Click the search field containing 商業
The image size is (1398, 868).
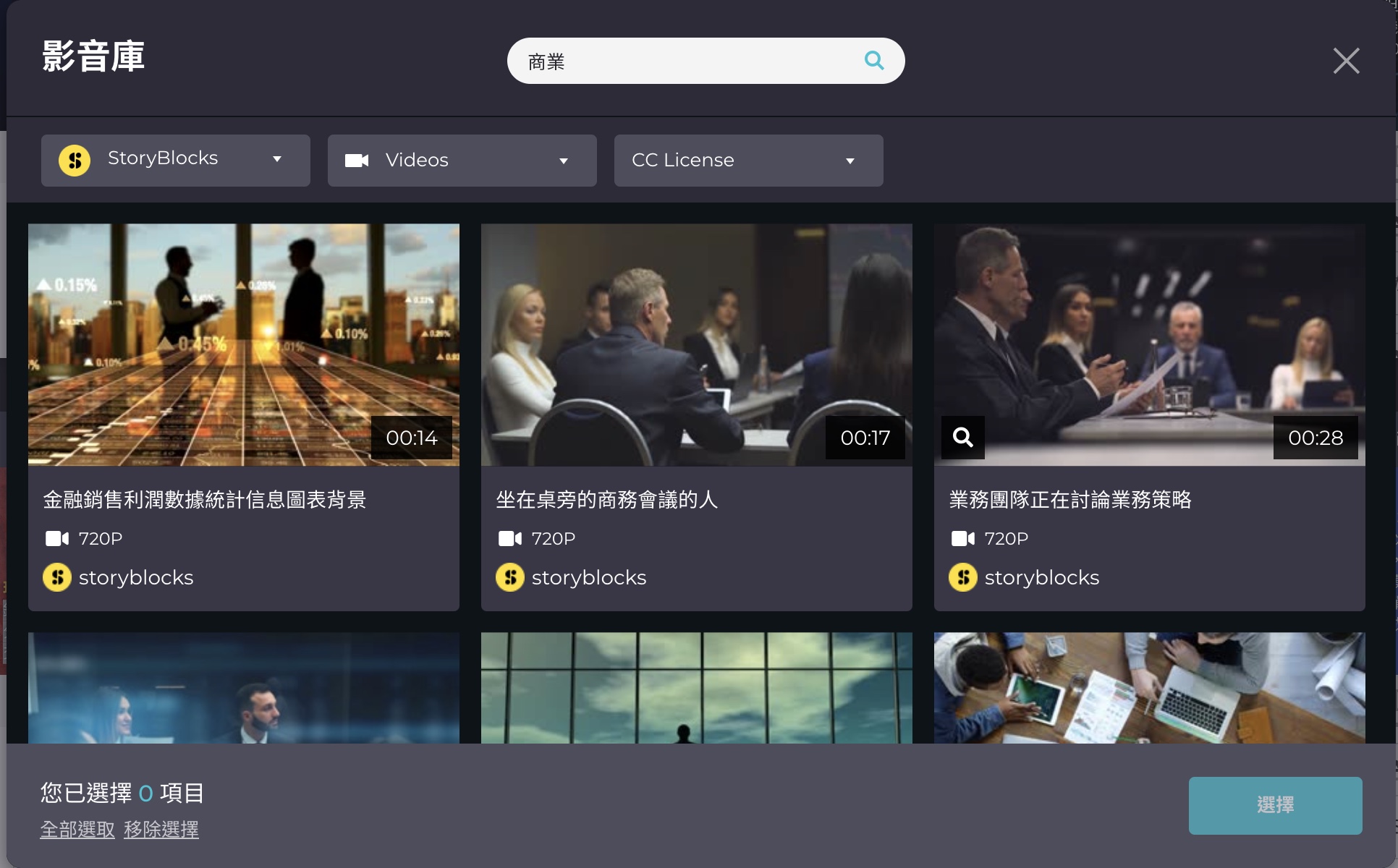pos(687,61)
